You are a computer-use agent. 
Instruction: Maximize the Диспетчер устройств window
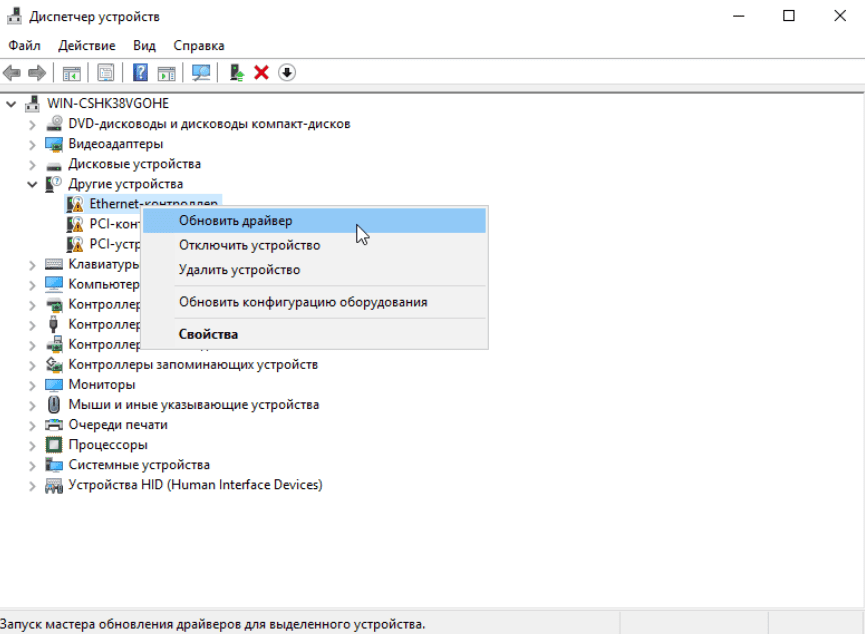[x=789, y=15]
